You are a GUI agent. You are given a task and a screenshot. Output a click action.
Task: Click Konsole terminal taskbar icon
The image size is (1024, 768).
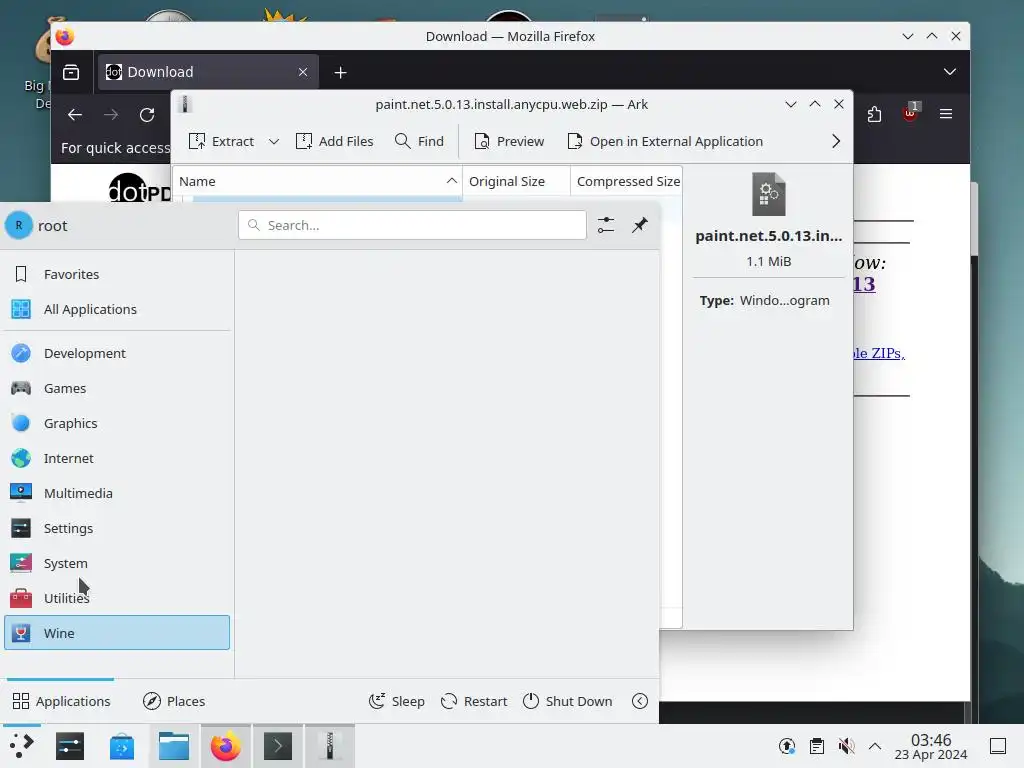278,746
